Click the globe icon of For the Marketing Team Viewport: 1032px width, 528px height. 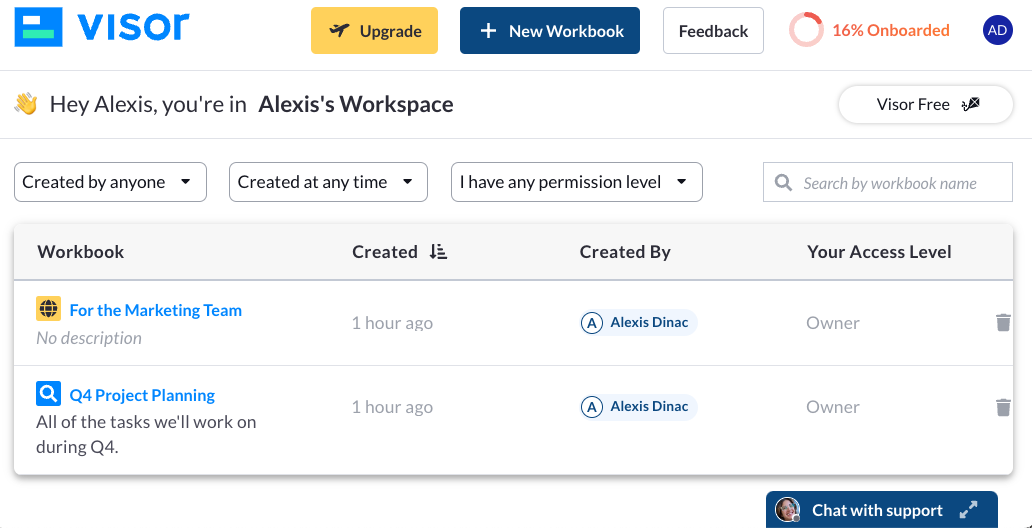(49, 309)
